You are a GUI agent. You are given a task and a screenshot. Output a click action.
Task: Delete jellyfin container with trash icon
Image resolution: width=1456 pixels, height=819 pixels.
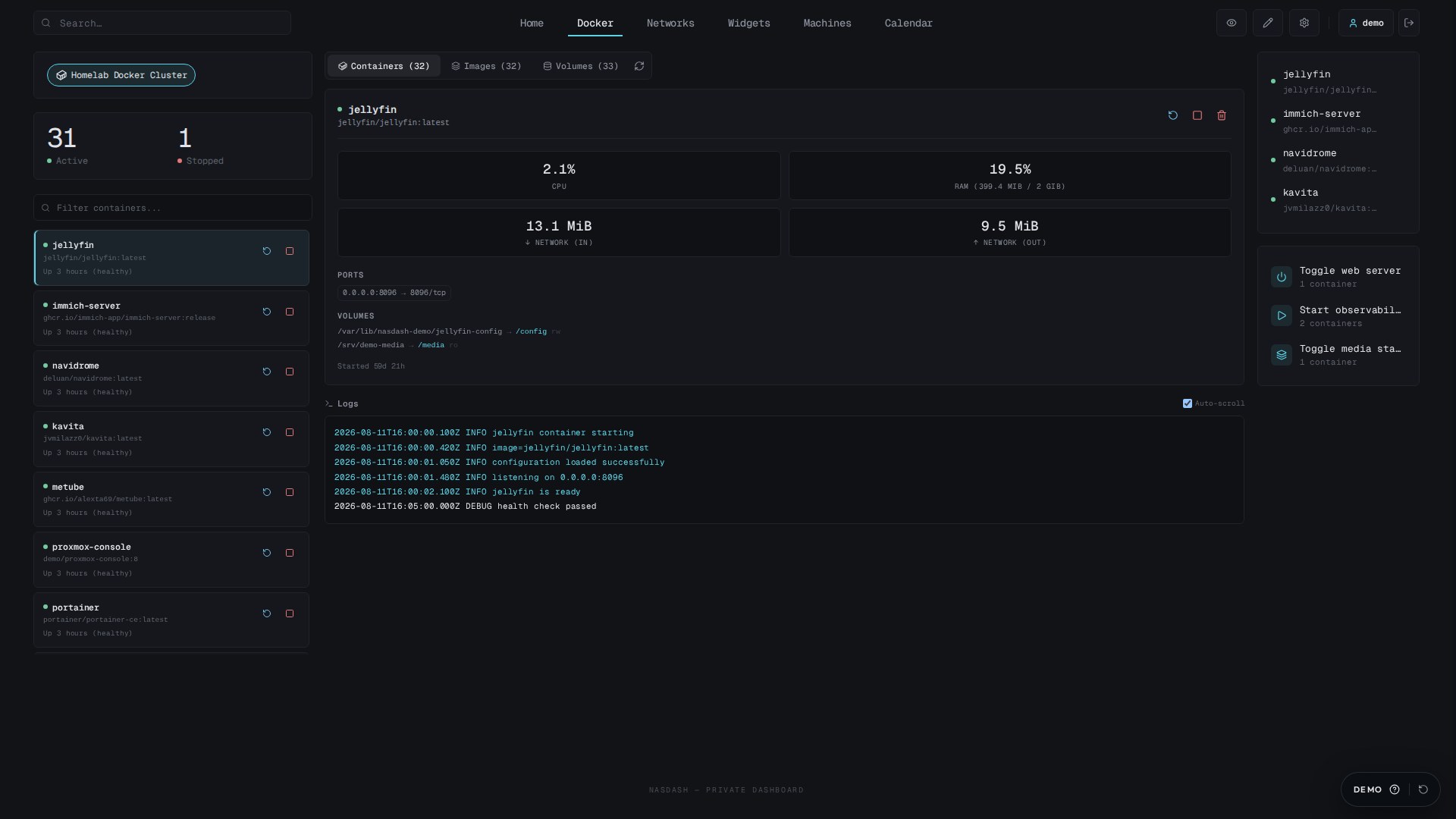pyautogui.click(x=1222, y=115)
